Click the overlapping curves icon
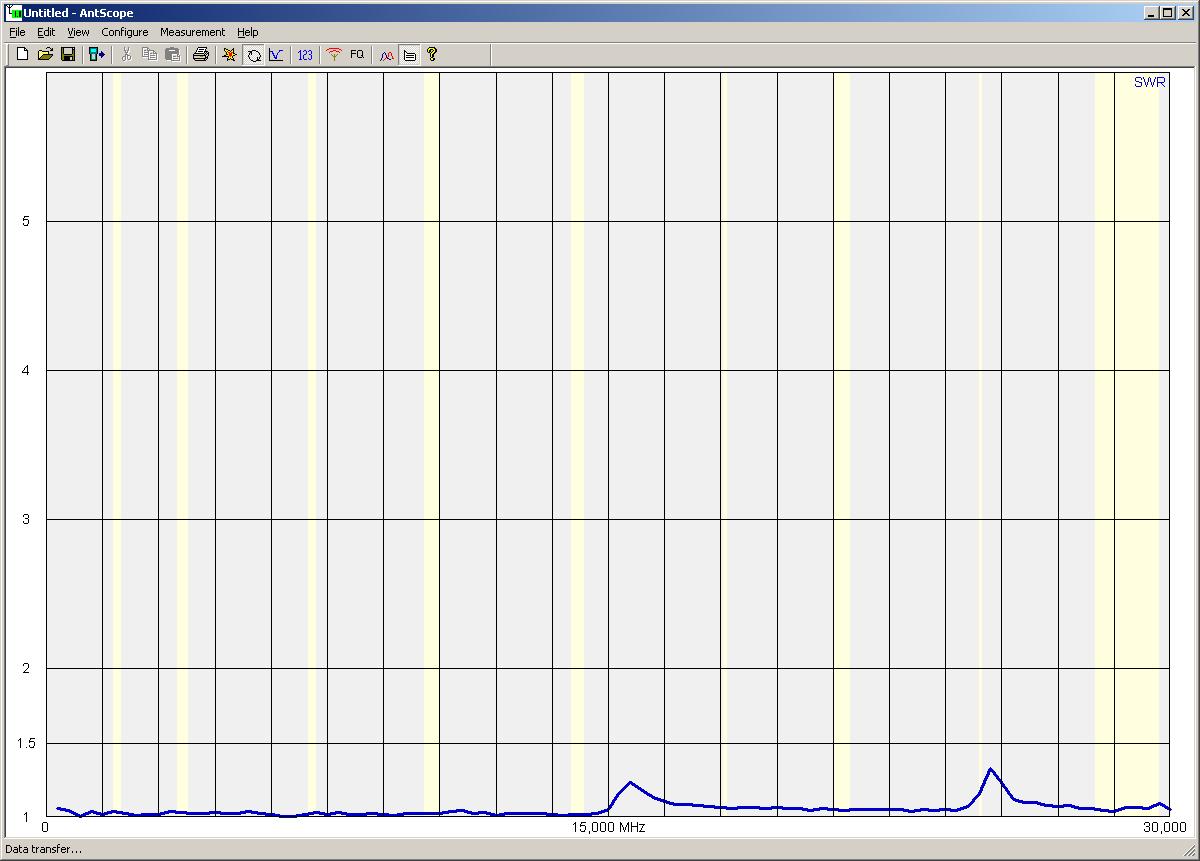The height and width of the screenshot is (861, 1200). click(386, 54)
